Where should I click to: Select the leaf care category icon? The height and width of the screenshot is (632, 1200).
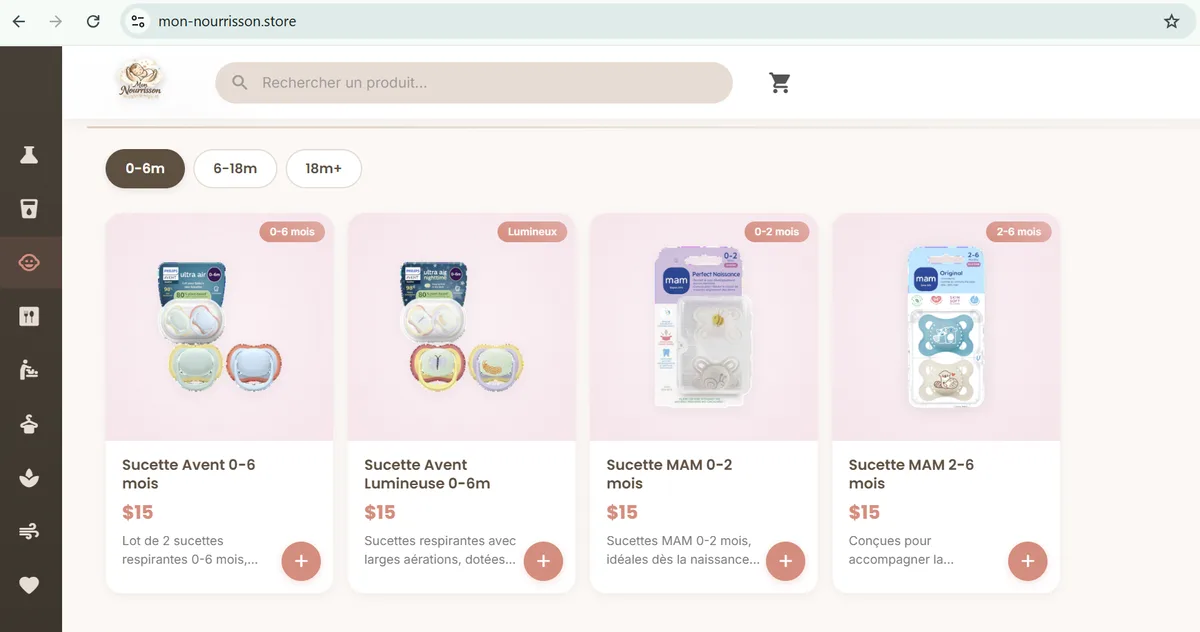click(x=30, y=477)
